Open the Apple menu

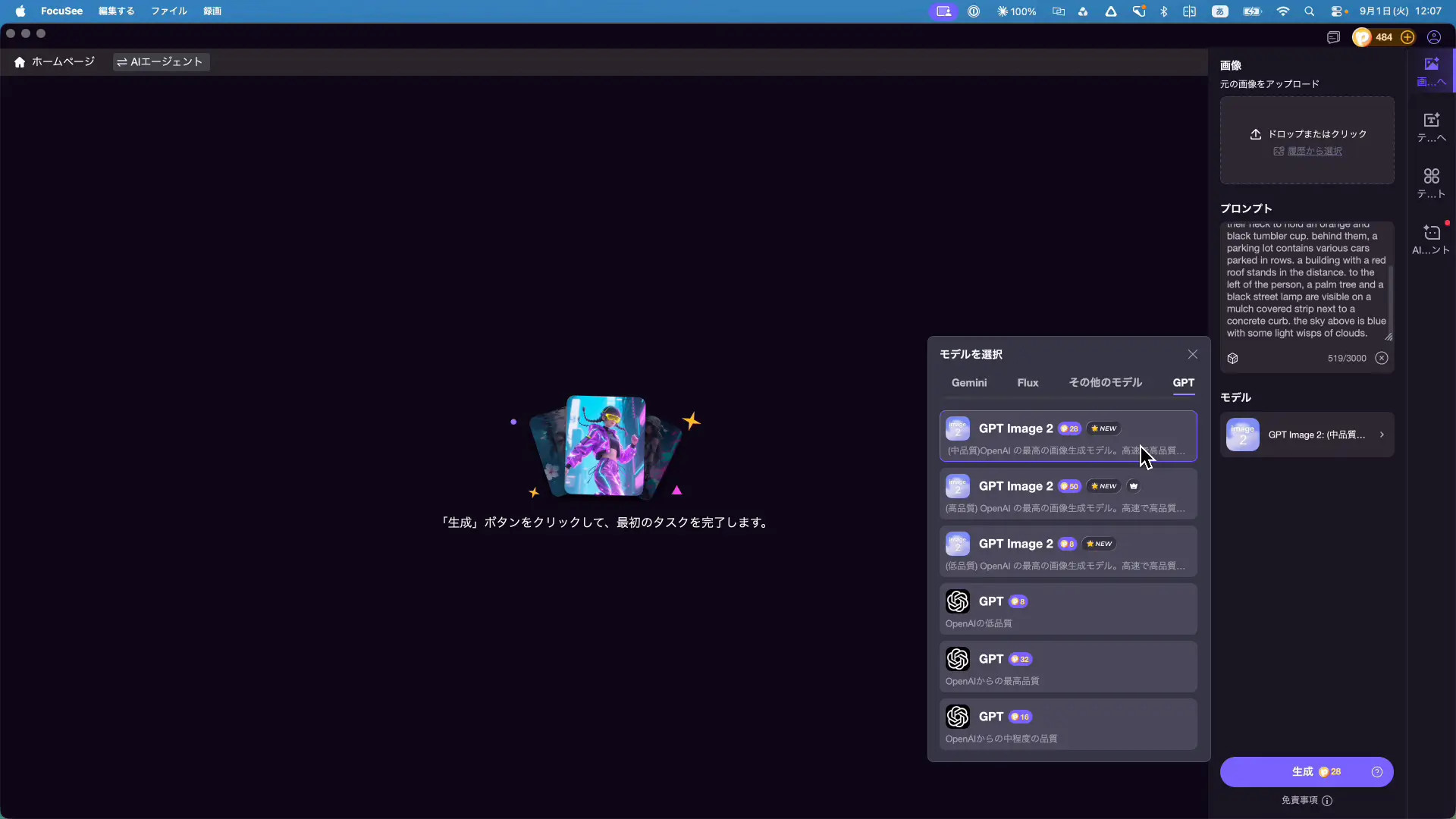(x=20, y=11)
